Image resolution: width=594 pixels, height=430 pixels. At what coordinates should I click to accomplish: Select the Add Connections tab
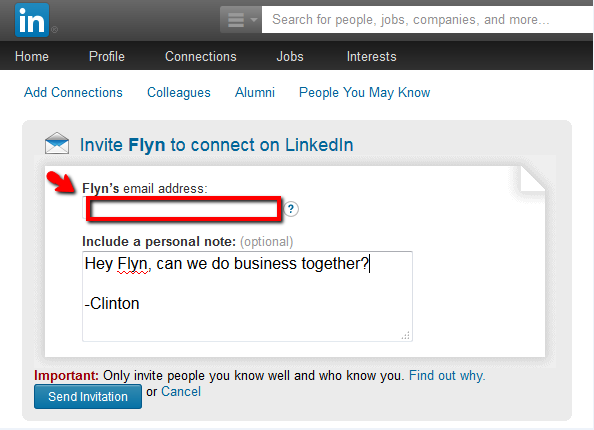73,92
